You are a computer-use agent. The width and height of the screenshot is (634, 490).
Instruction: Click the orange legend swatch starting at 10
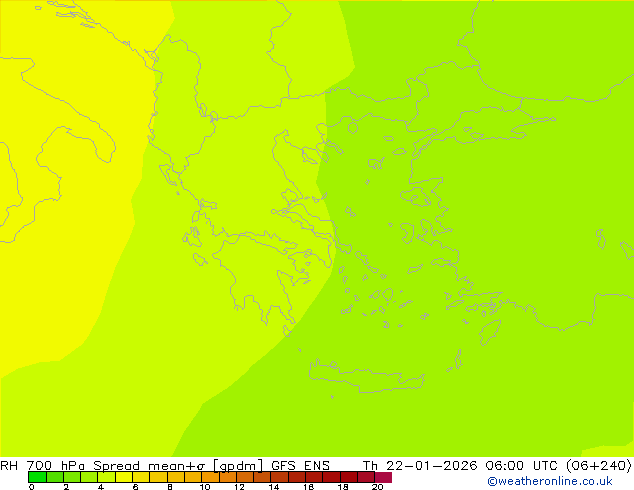(210, 477)
